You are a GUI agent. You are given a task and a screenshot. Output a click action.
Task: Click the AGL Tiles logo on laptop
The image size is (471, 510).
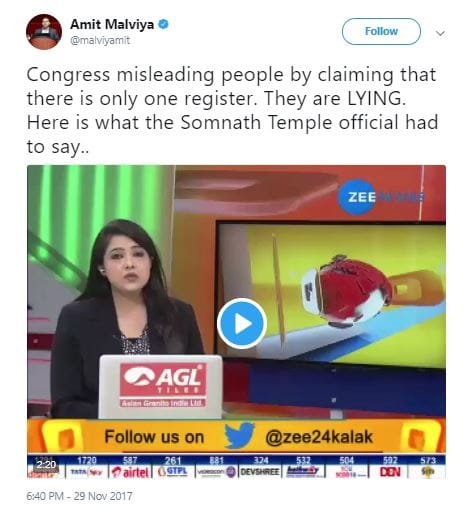click(163, 385)
